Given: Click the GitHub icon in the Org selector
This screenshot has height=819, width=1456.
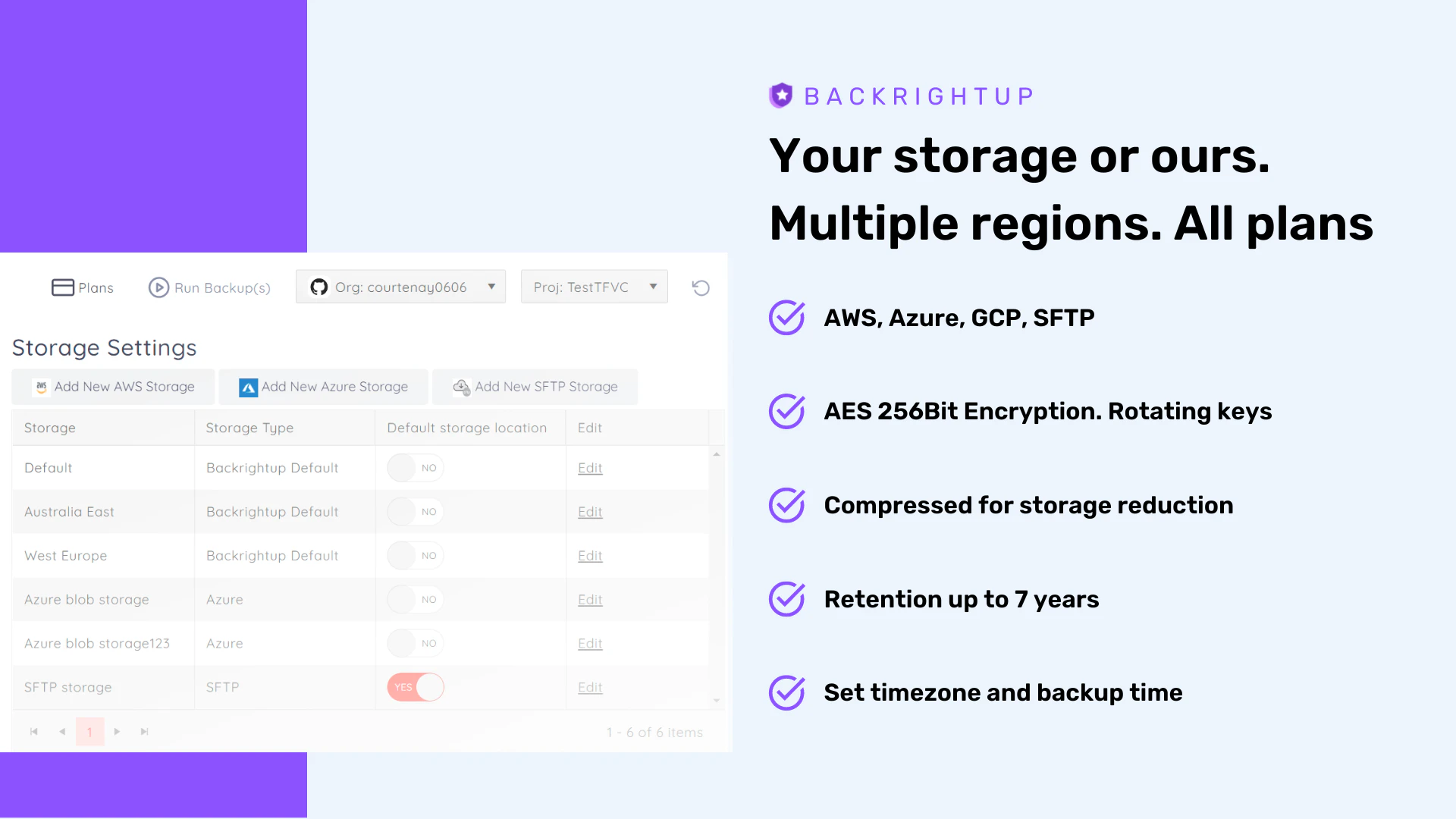Looking at the screenshot, I should (x=318, y=287).
